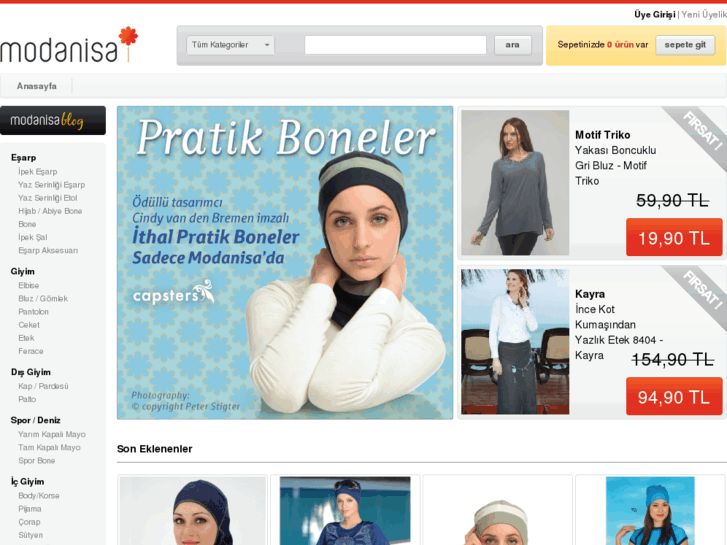Open the modanisa blog banner
This screenshot has width=727, height=545.
point(53,121)
